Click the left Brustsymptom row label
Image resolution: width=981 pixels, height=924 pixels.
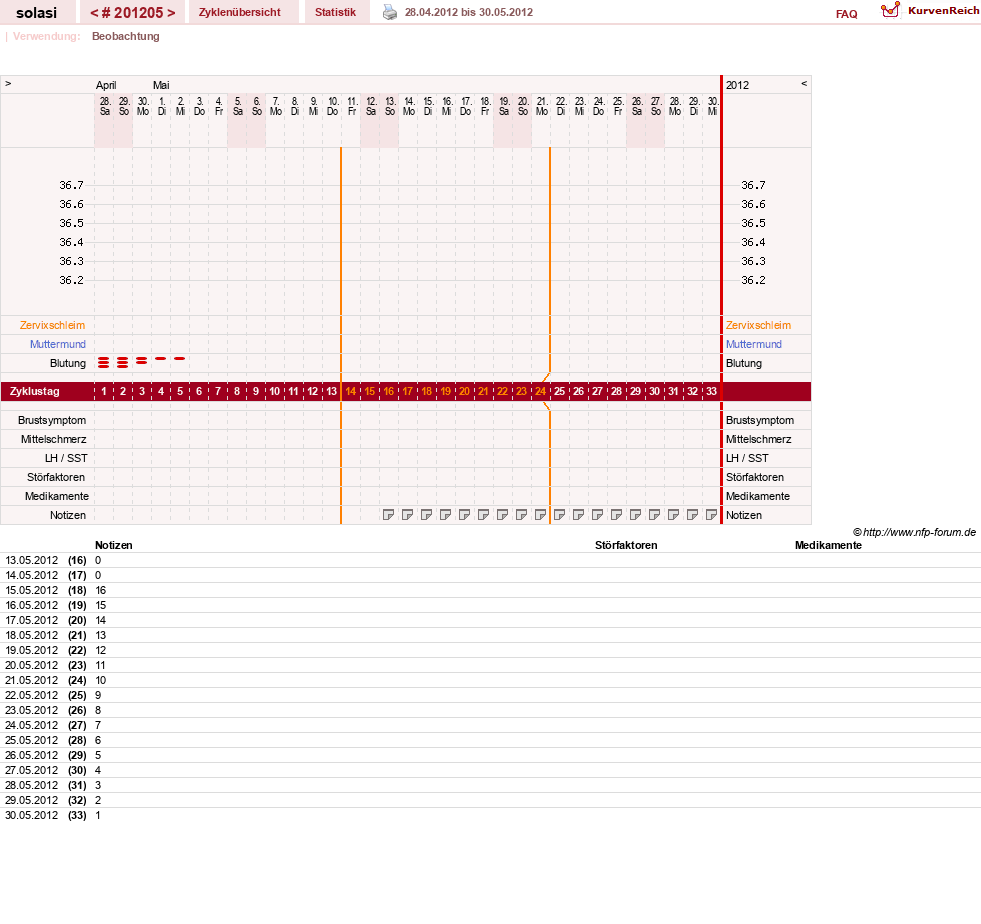pos(52,420)
